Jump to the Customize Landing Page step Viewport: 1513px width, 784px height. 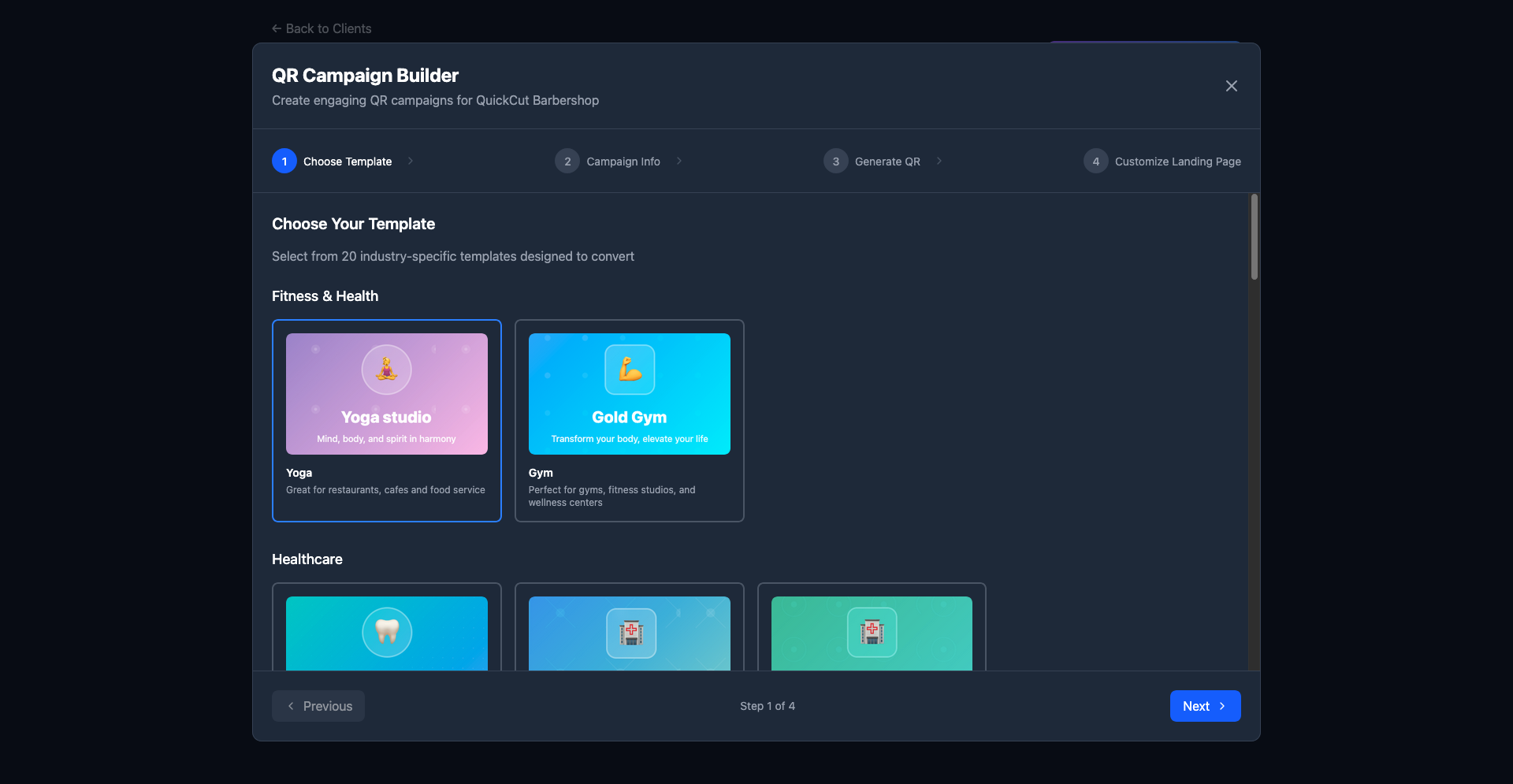[x=1177, y=161]
